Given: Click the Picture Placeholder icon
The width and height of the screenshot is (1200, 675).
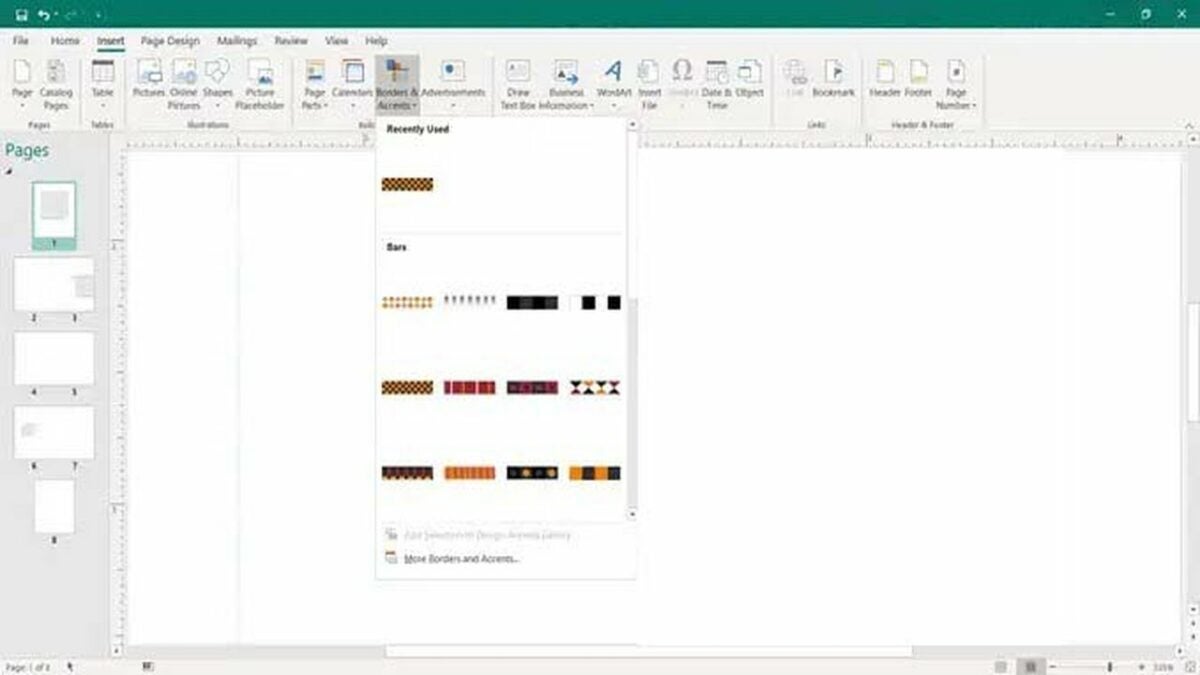Looking at the screenshot, I should (260, 82).
